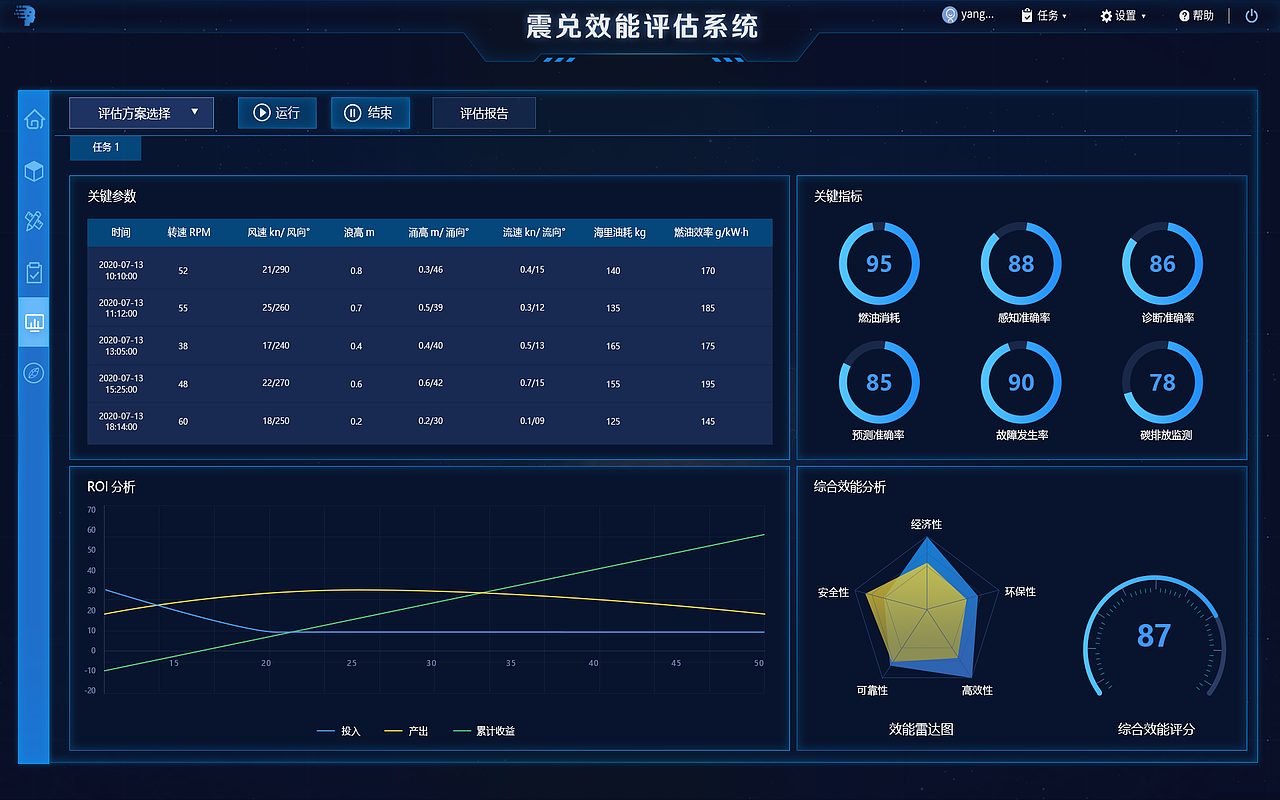Click wind value 21/290 cell
The height and width of the screenshot is (800, 1280).
[276, 270]
